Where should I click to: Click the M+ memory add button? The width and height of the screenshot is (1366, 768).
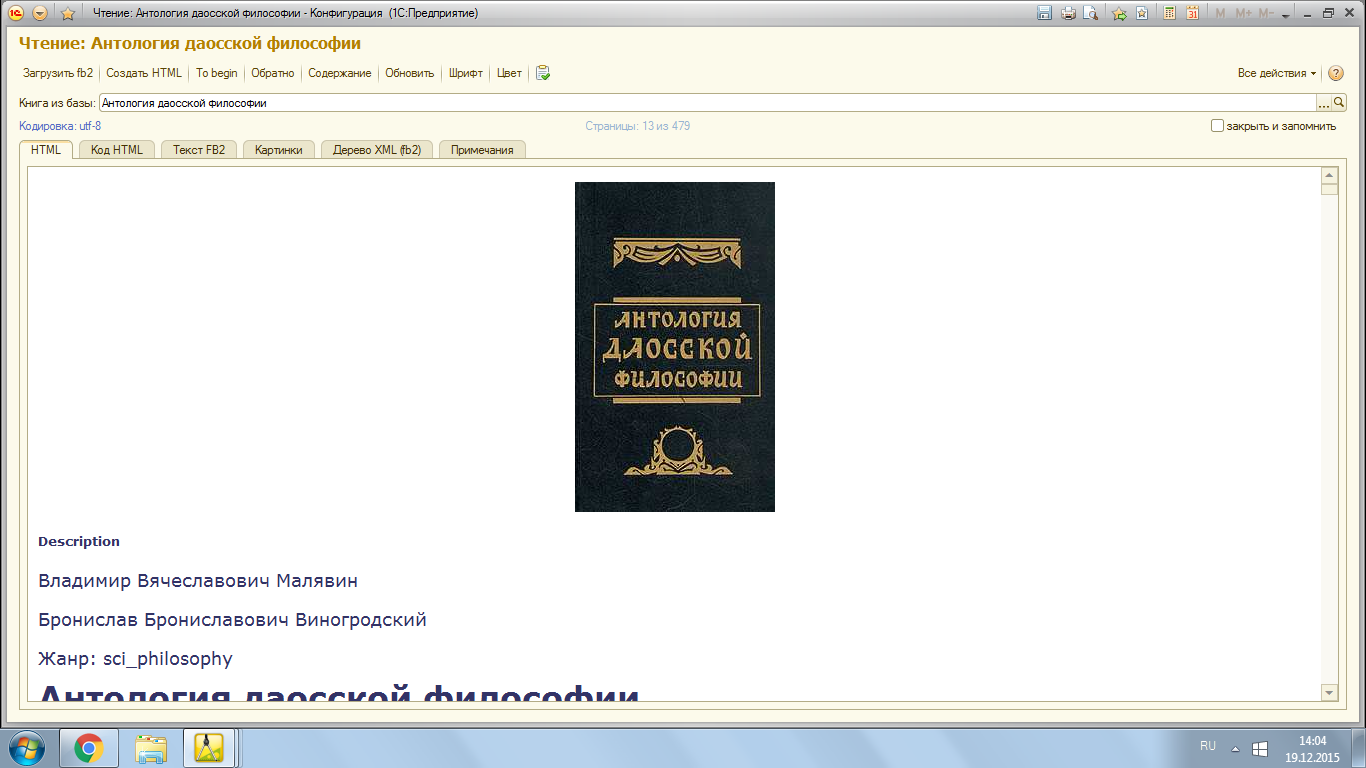click(1244, 13)
